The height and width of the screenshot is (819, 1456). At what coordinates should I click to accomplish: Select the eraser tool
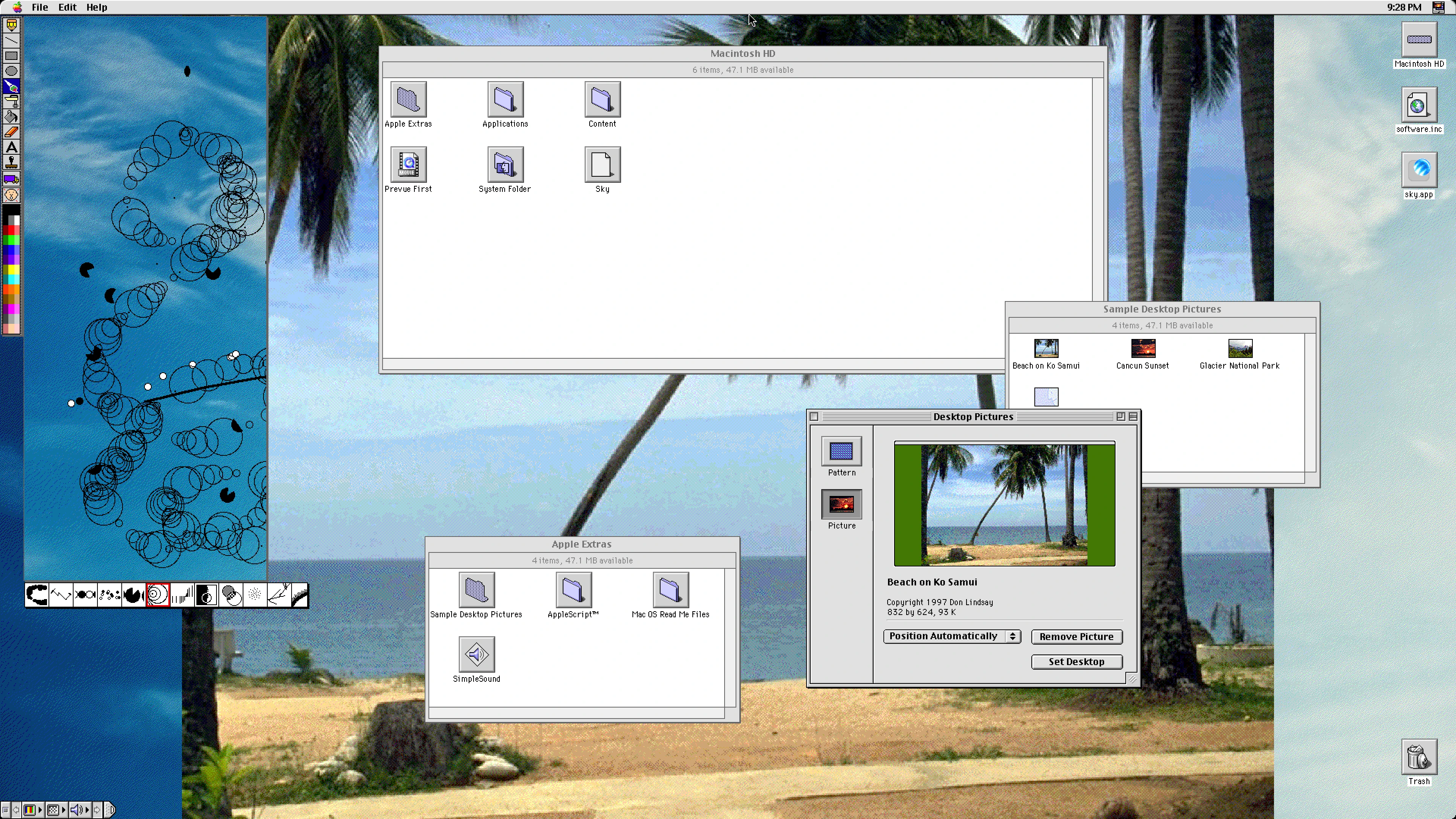click(11, 132)
